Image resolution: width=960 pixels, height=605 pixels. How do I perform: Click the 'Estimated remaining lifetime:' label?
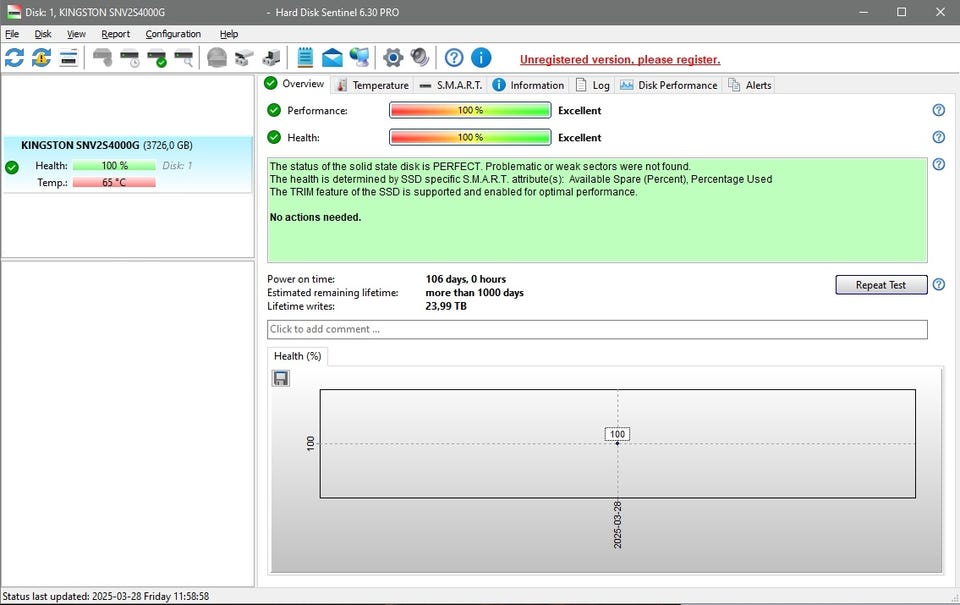(332, 293)
